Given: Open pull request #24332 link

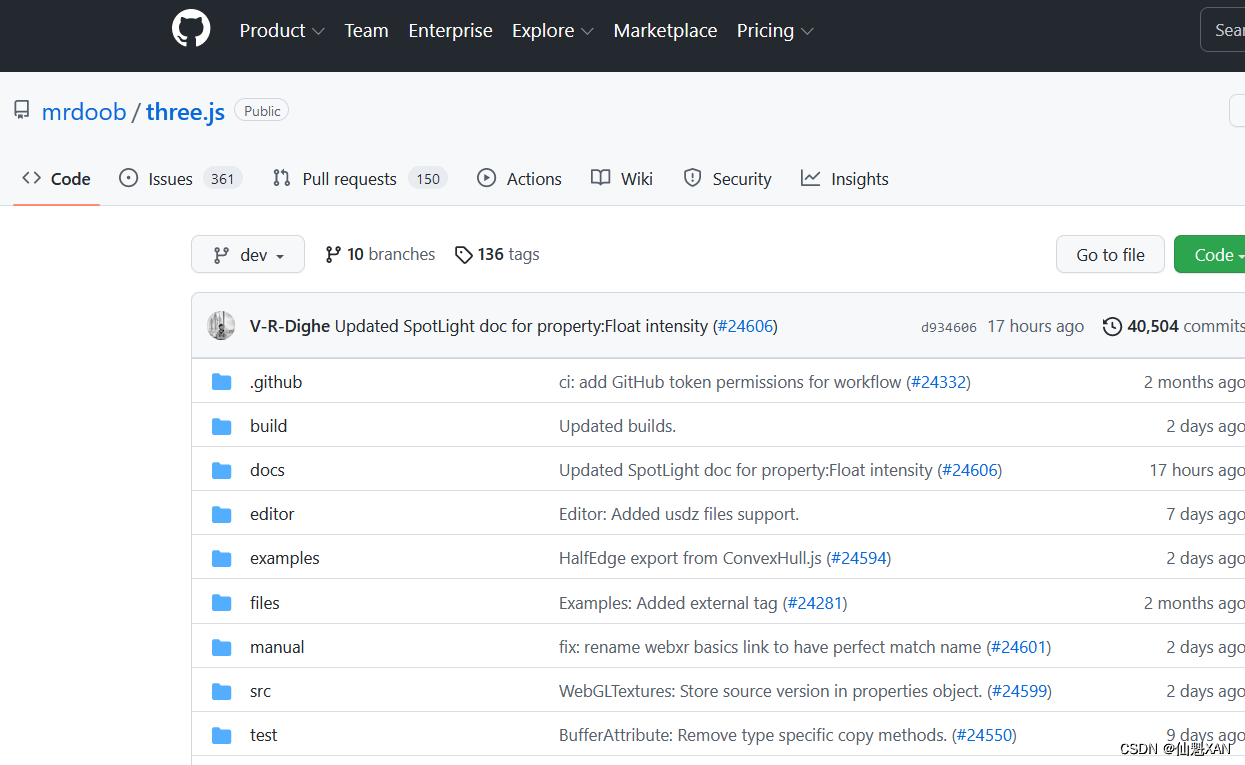Looking at the screenshot, I should click(938, 382).
